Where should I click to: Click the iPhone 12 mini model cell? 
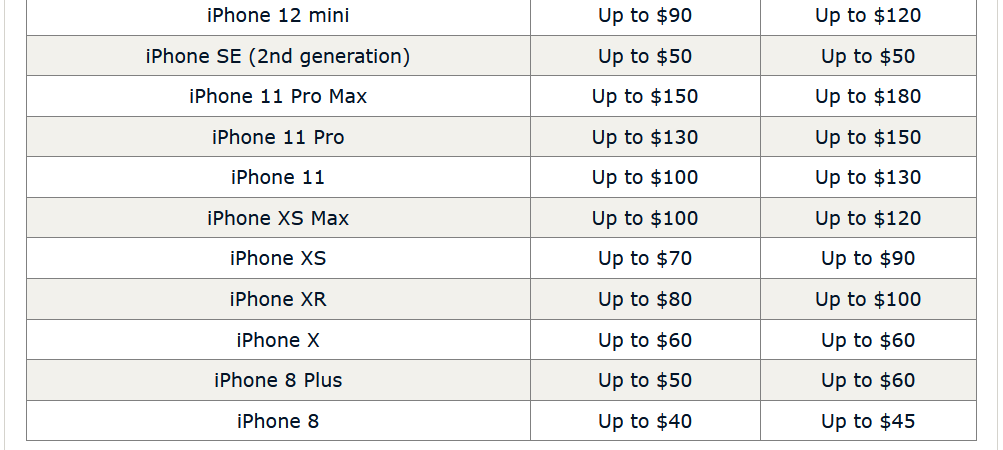(278, 16)
